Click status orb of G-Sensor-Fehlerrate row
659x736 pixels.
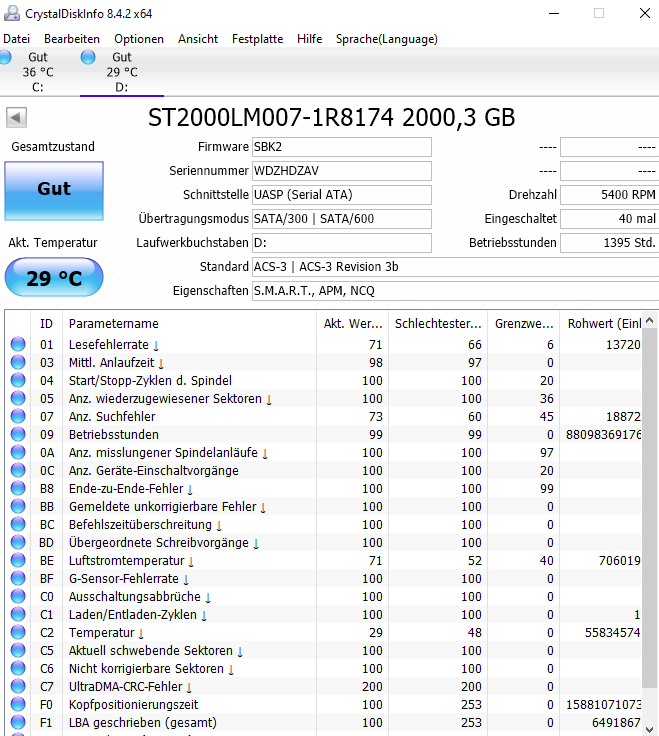click(x=18, y=578)
